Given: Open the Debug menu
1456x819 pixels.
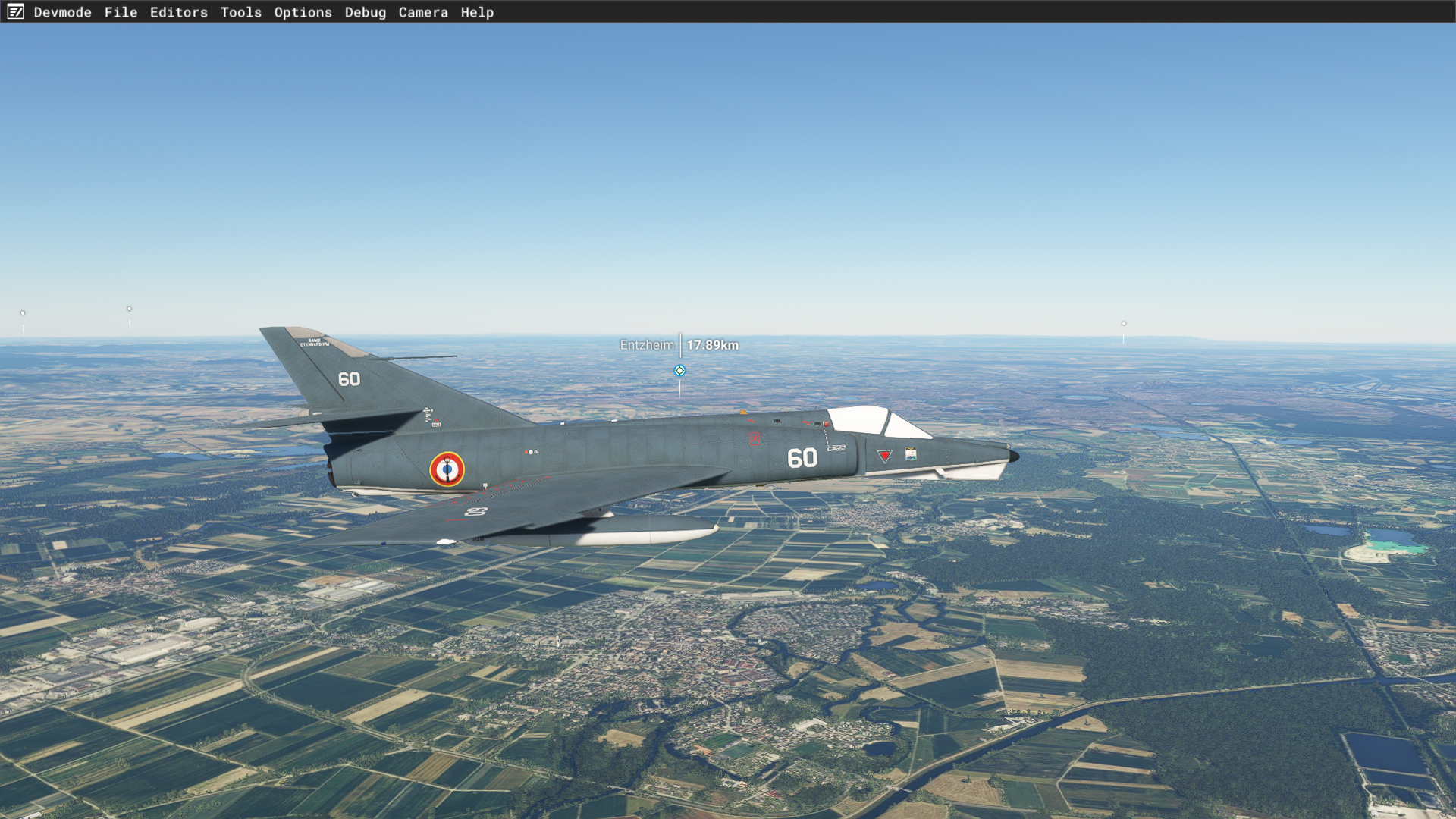Looking at the screenshot, I should 365,12.
